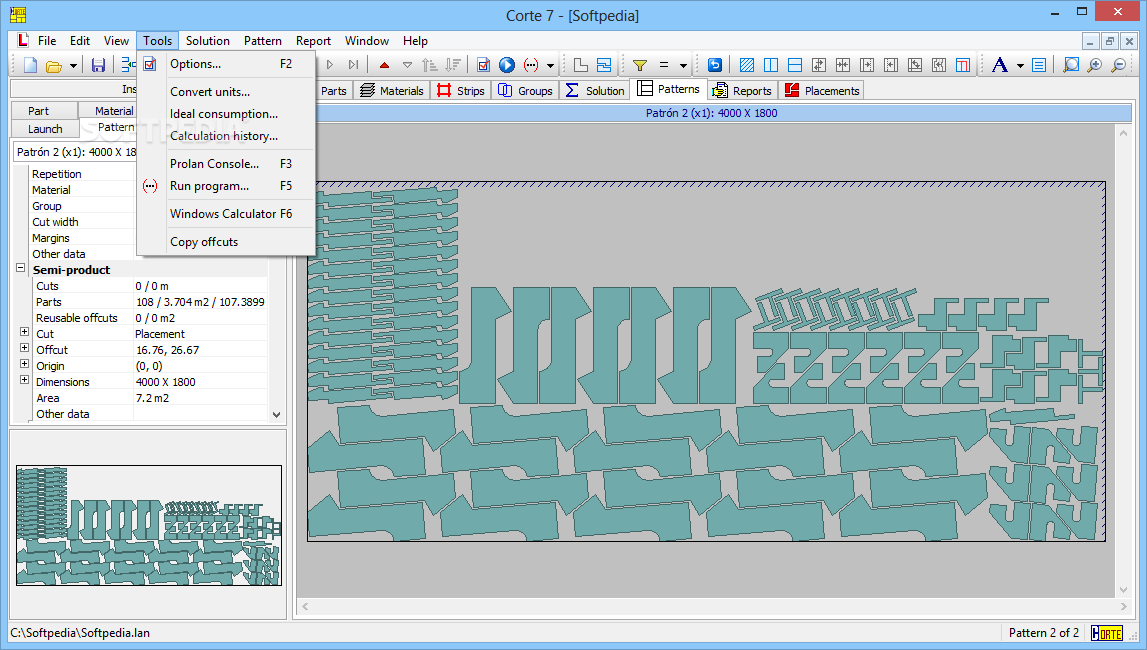Click the horizontal split layout icon
The height and width of the screenshot is (650, 1147).
pos(795,65)
